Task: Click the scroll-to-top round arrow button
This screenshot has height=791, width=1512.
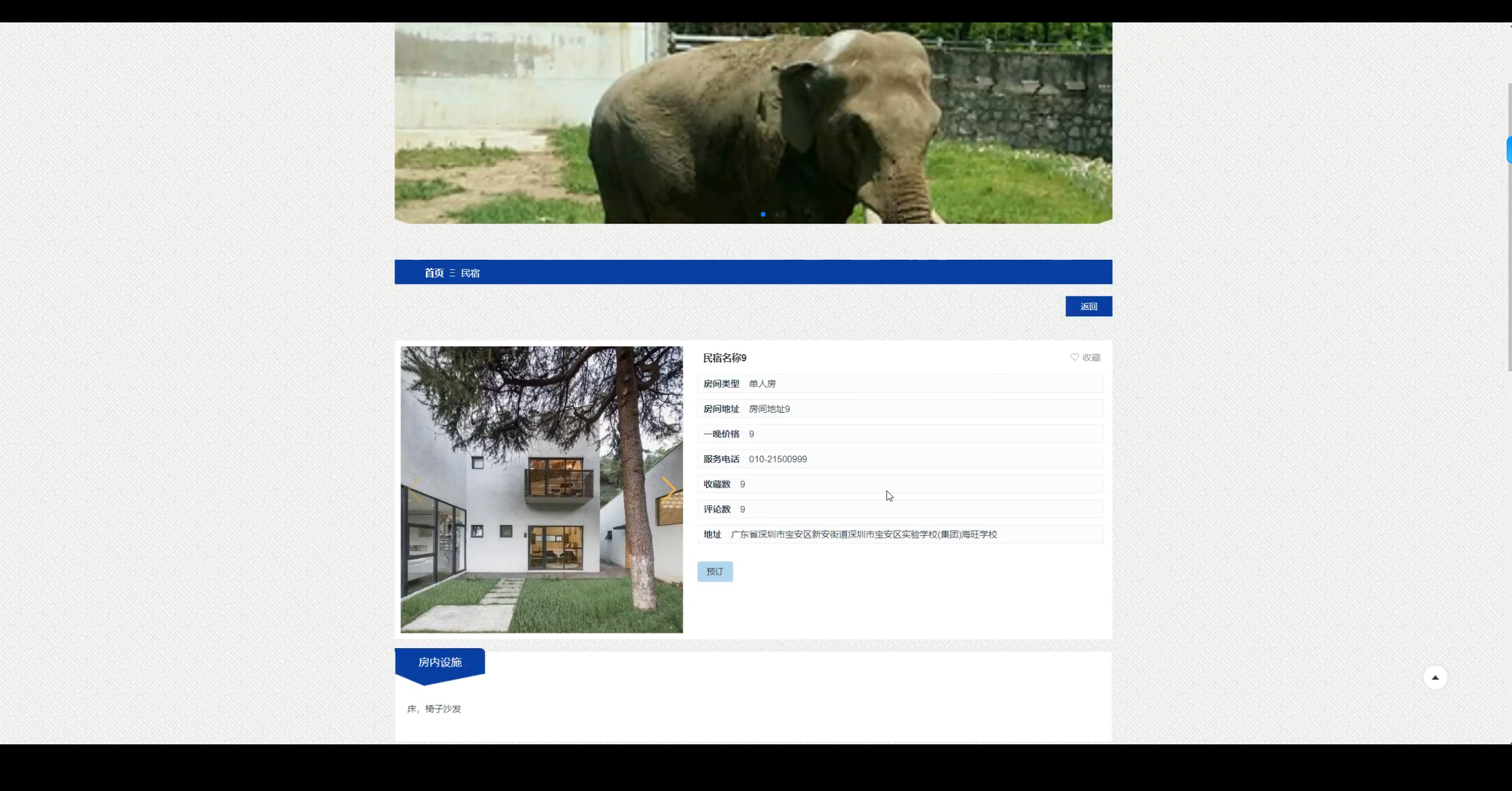Action: 1435,677
